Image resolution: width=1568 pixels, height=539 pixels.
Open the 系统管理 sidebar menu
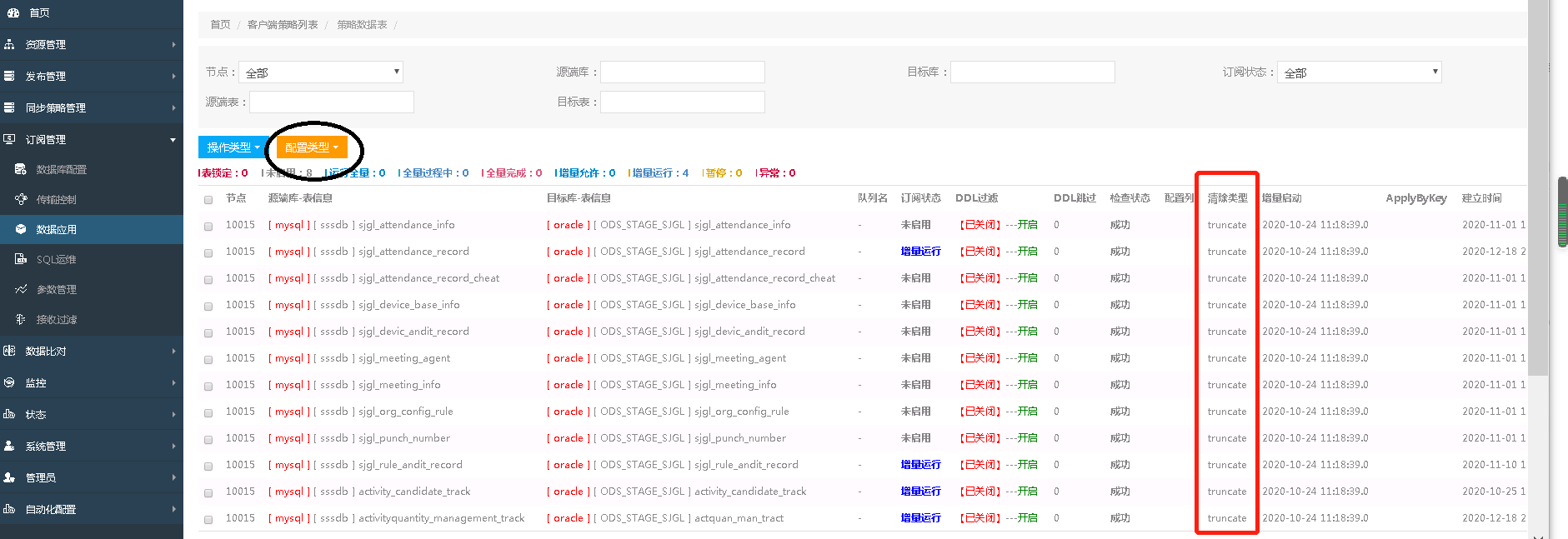(x=90, y=446)
